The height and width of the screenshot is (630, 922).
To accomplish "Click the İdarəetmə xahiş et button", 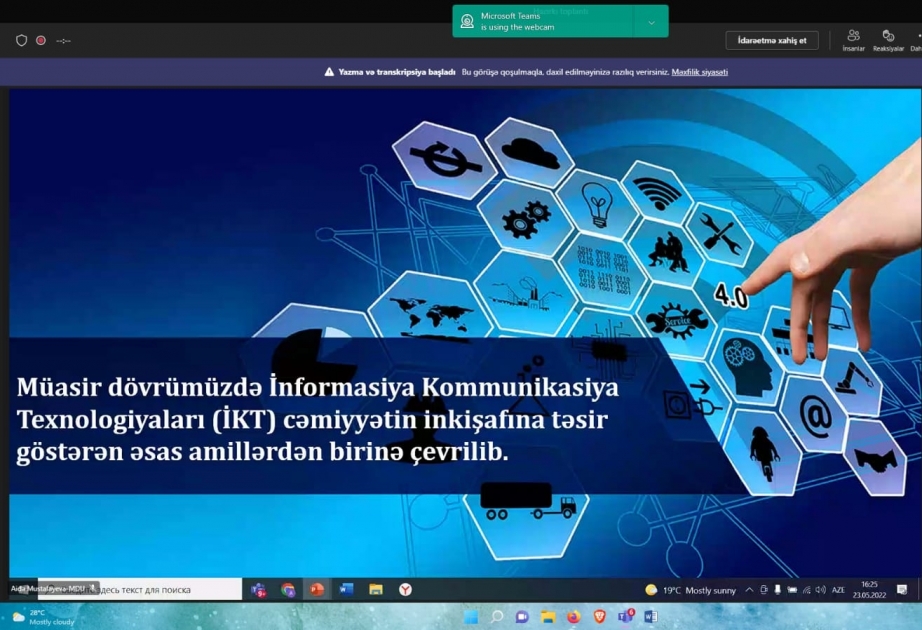I will pos(771,41).
